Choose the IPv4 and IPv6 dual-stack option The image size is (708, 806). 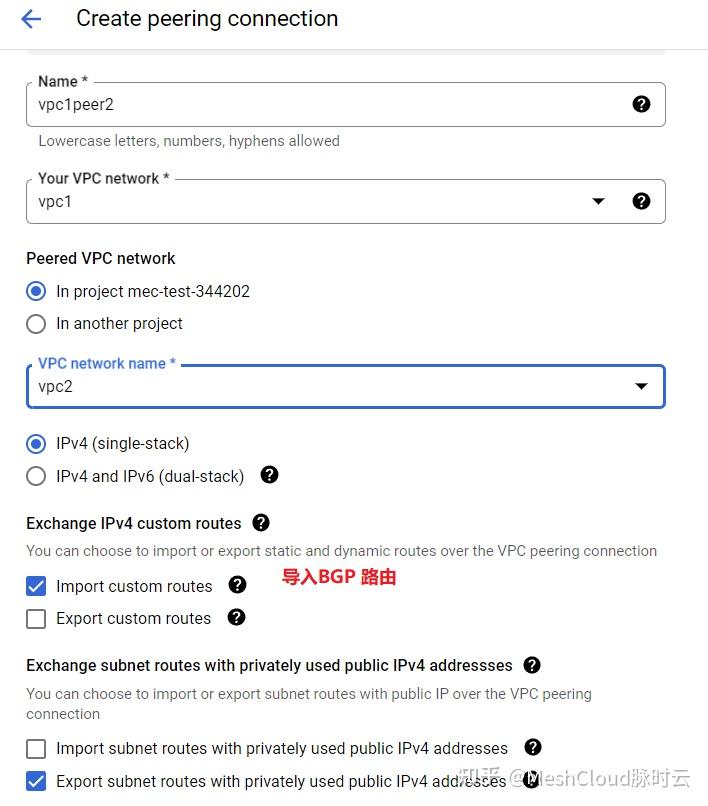36,477
